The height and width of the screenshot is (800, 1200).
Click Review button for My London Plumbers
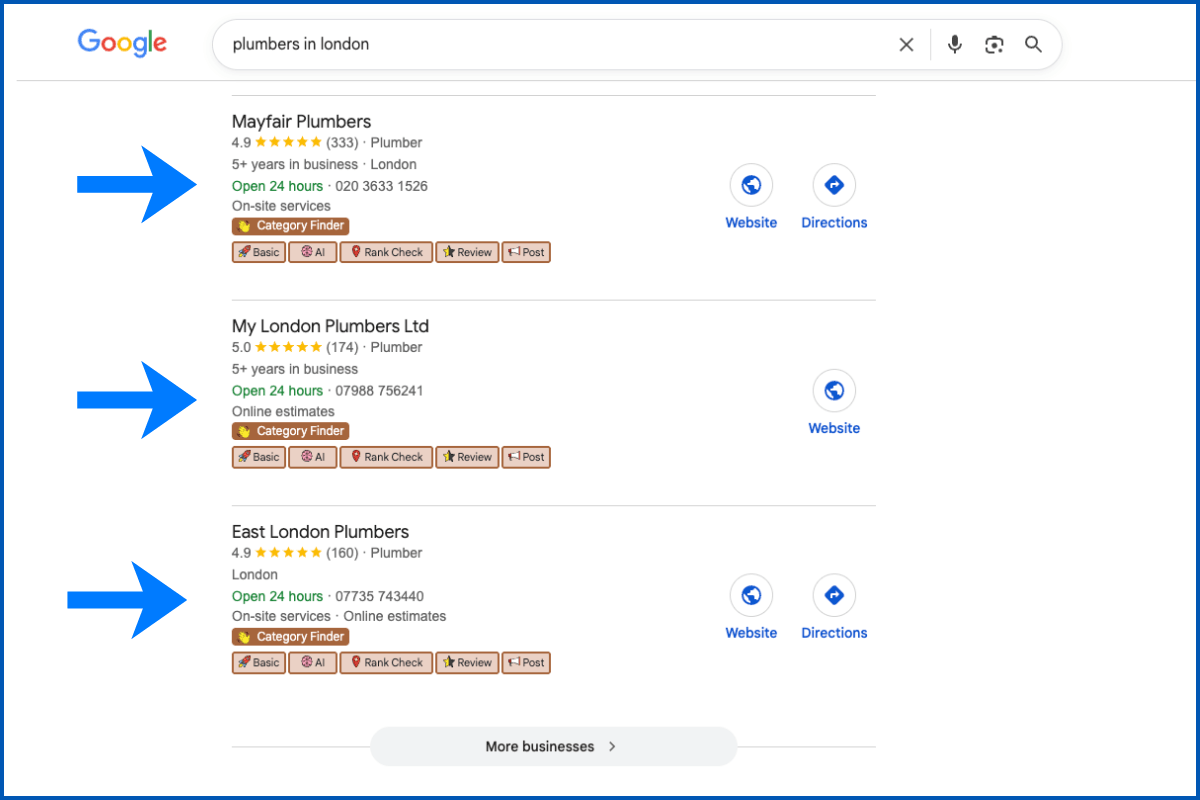pos(467,457)
